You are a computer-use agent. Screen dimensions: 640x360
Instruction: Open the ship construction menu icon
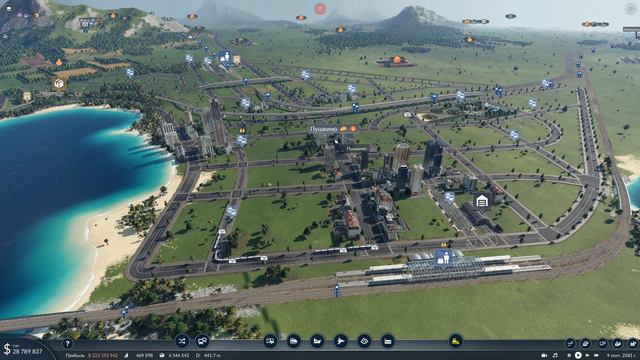[x=317, y=341]
